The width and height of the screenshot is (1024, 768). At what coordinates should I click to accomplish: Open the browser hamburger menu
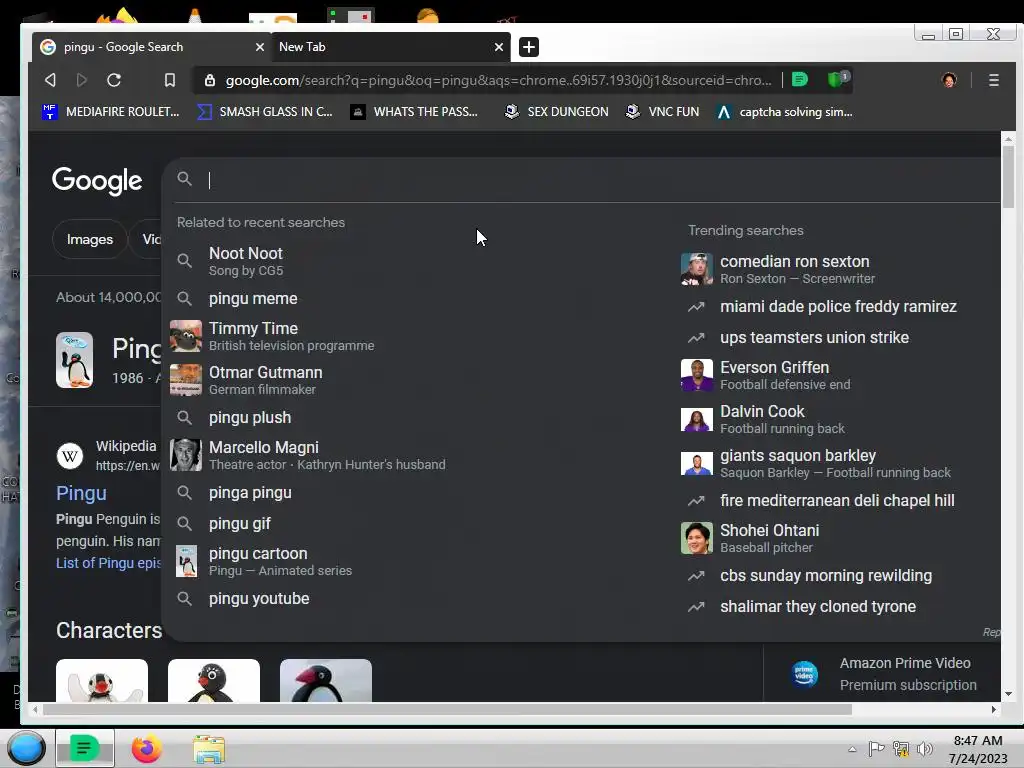pyautogui.click(x=993, y=80)
